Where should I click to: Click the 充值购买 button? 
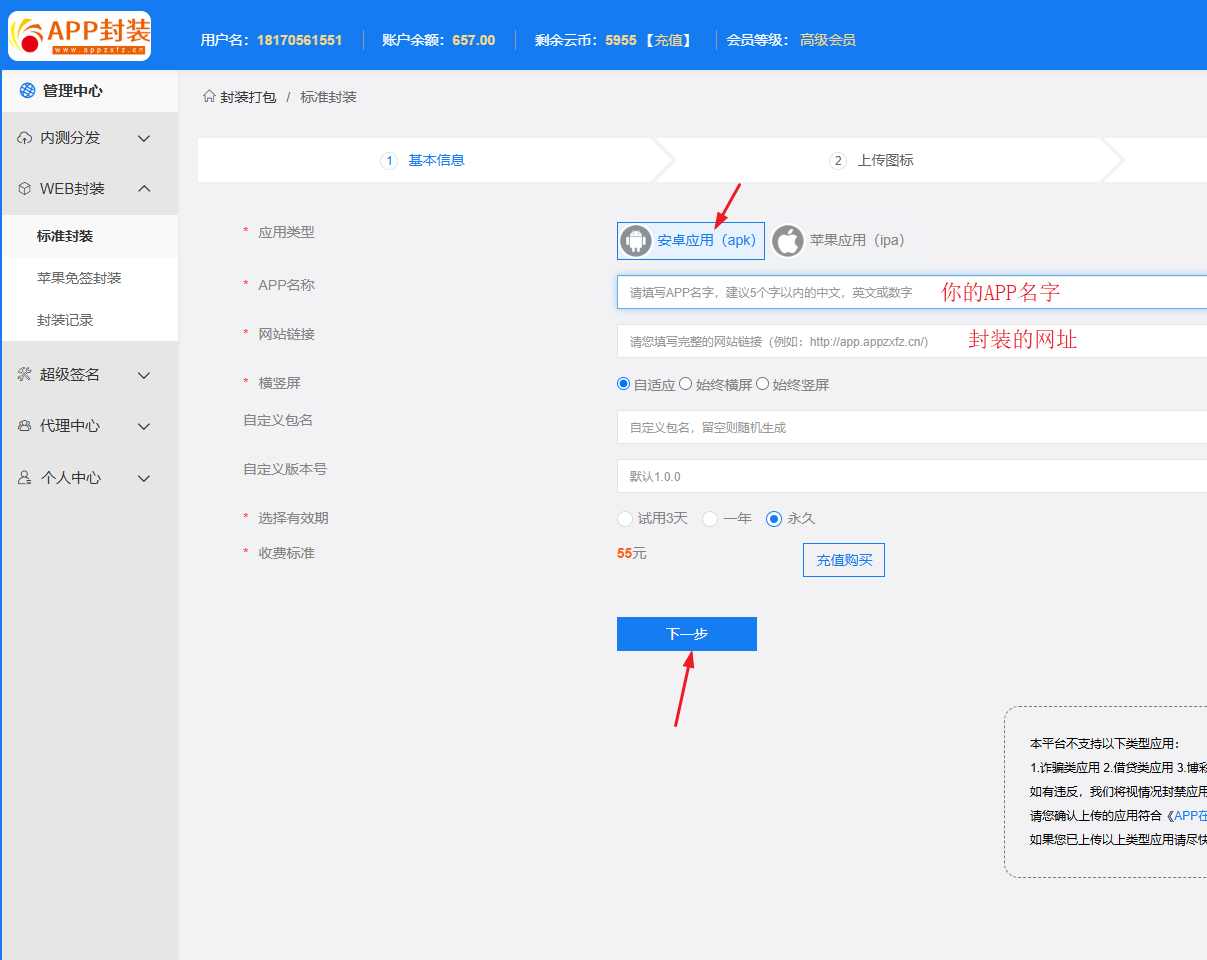843,560
